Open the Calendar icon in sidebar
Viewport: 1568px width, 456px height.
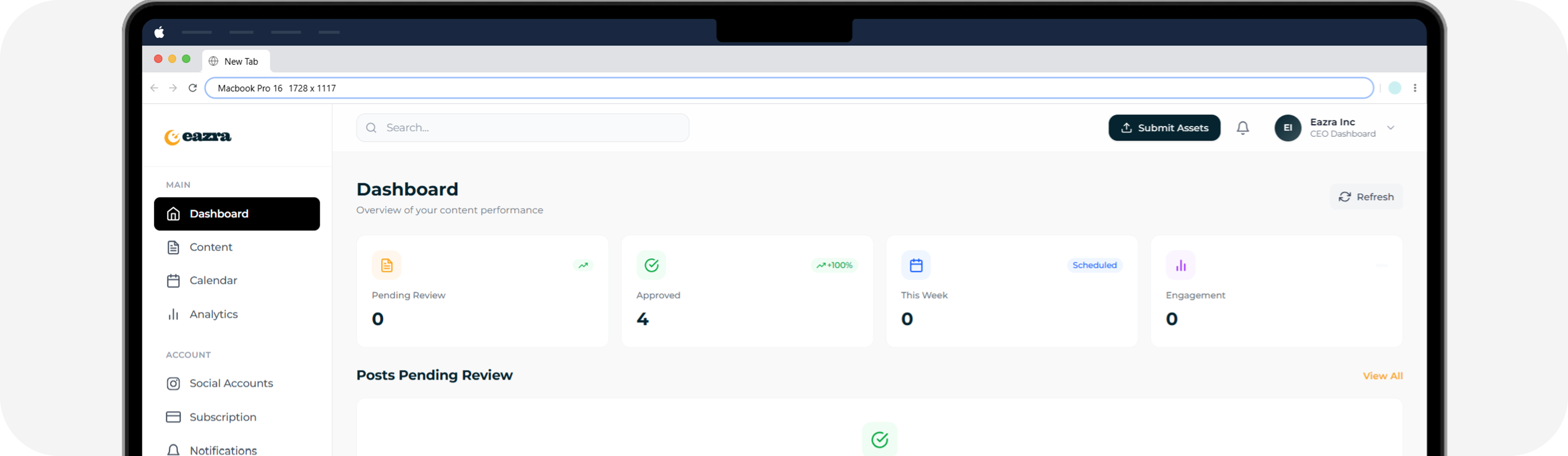[x=174, y=280]
